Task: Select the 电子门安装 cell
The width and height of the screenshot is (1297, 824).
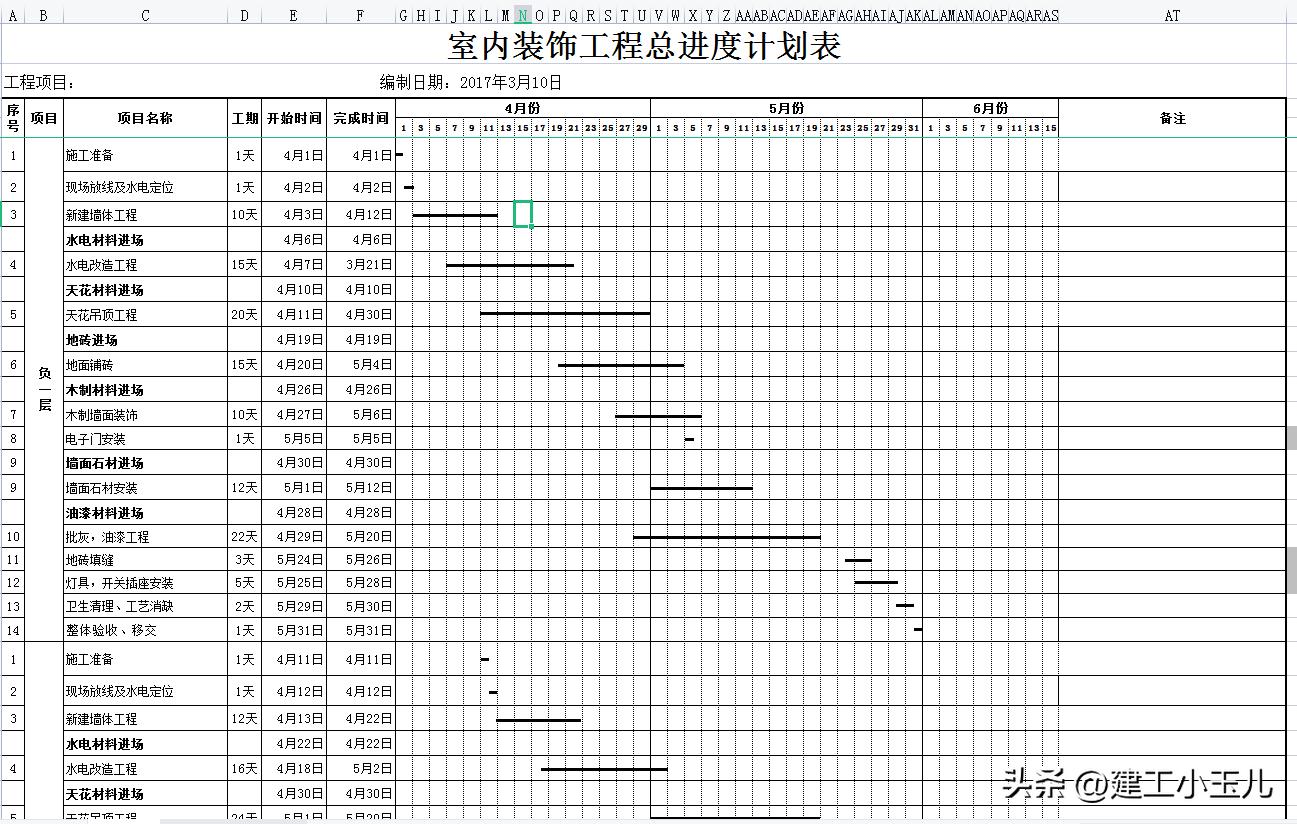Action: click(x=145, y=439)
